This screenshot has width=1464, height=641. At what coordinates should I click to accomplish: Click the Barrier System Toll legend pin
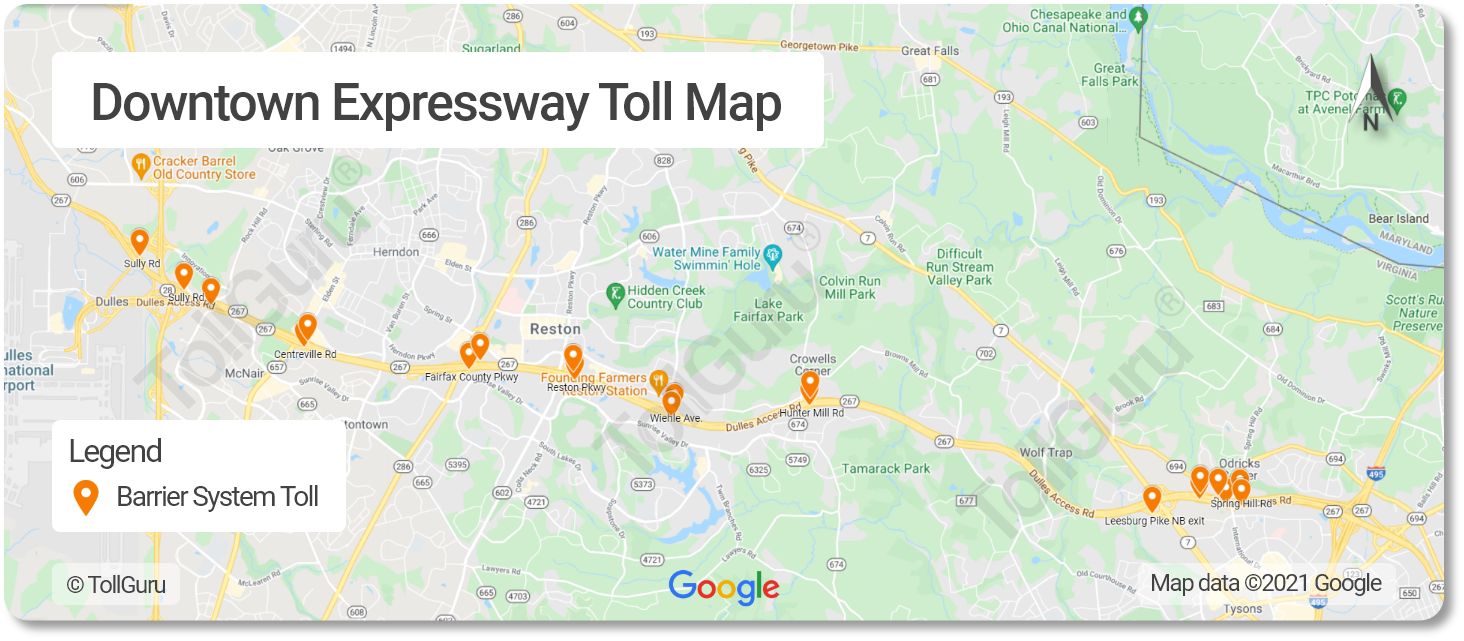(86, 497)
